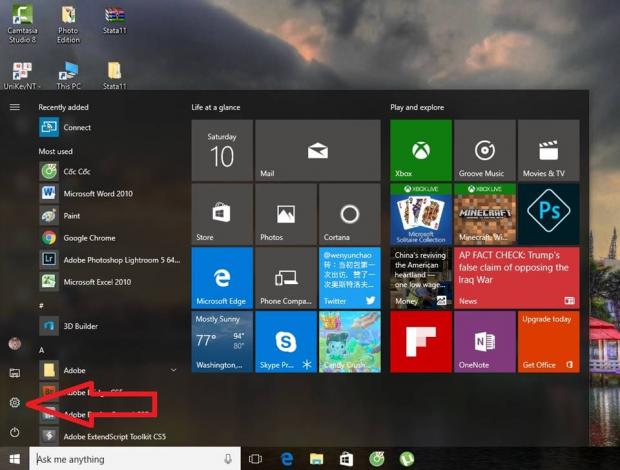Open the Microsoft Edge tile
The image size is (620, 470).
click(222, 277)
